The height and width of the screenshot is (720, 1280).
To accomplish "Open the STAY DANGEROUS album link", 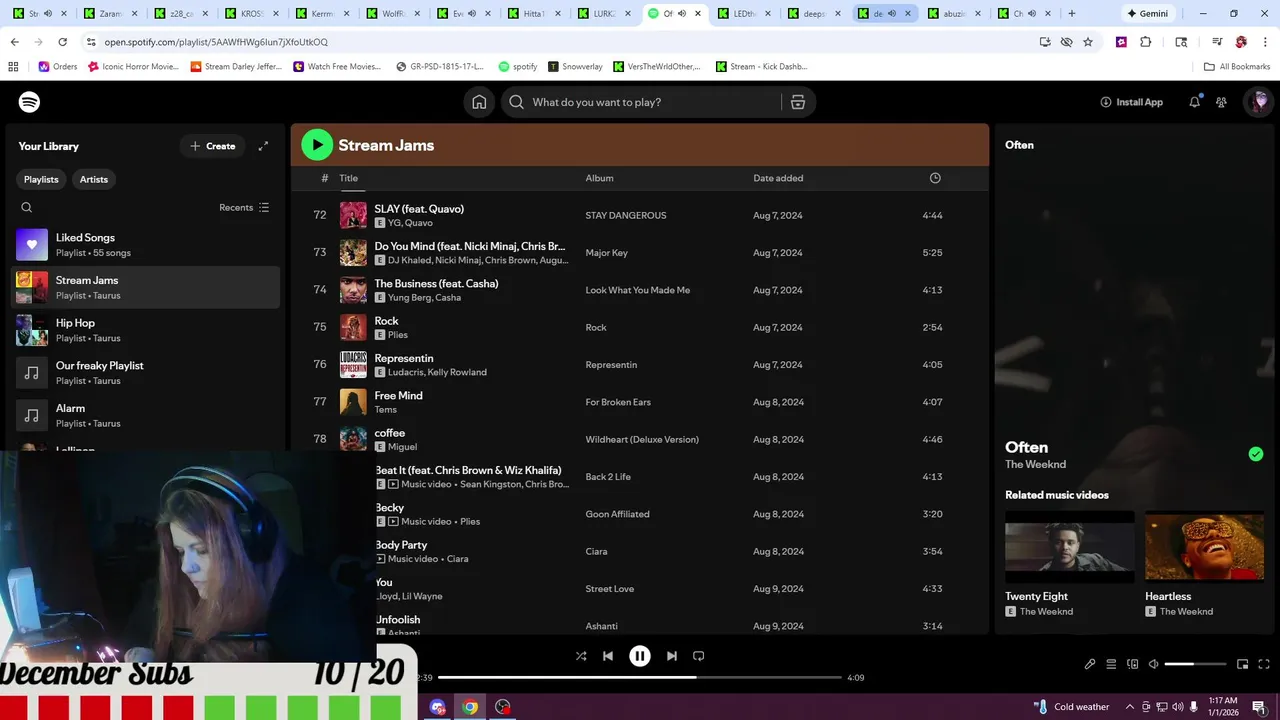I will 625,215.
